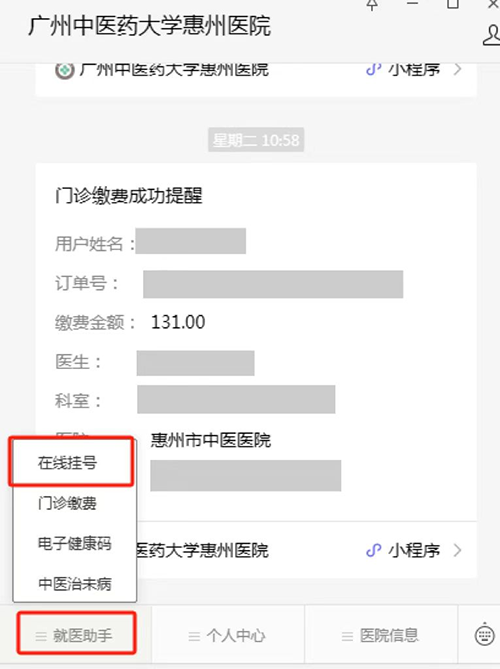The height and width of the screenshot is (669, 500).
Task: Click the menu lines icon beside 个人中心
Action: [194, 637]
